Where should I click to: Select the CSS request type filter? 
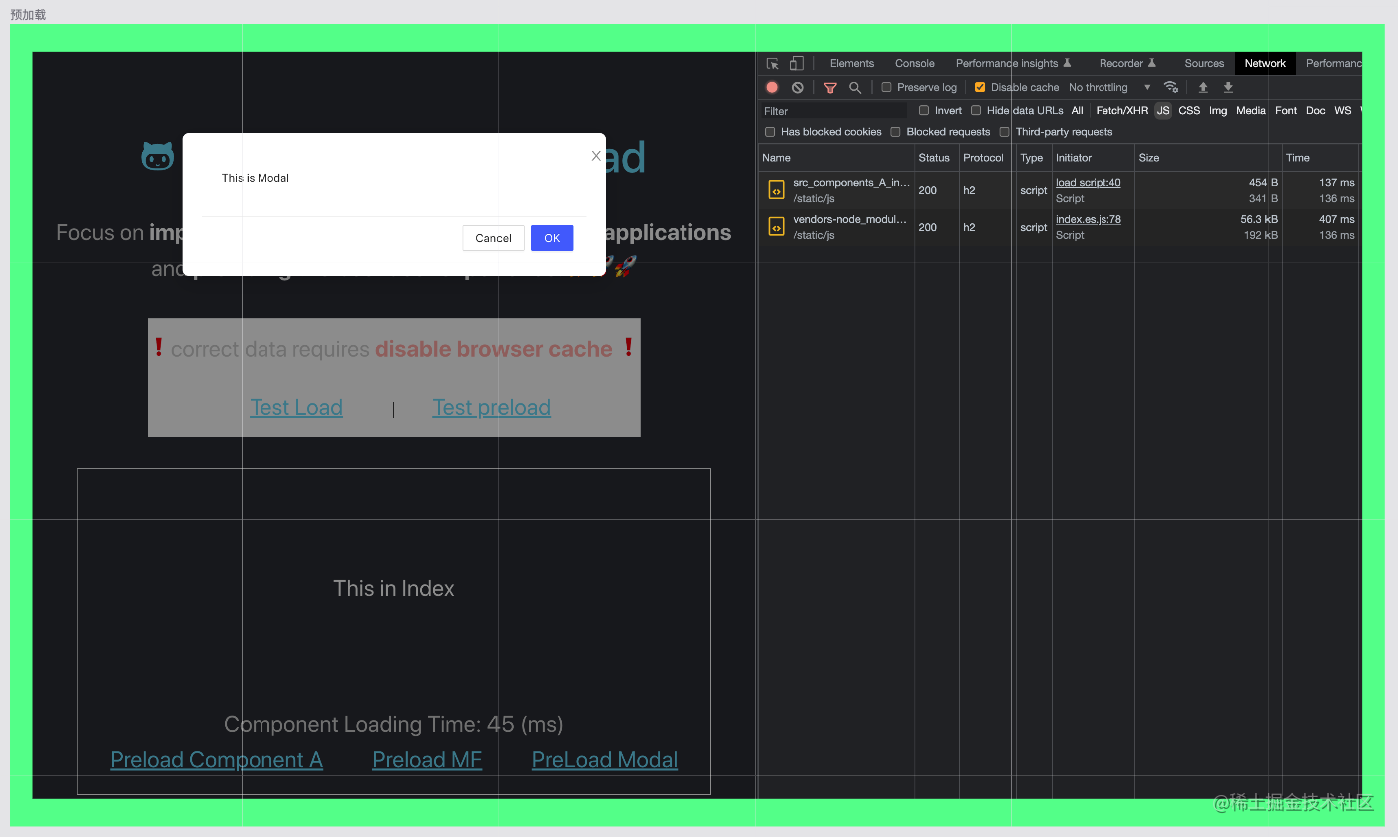(1189, 111)
